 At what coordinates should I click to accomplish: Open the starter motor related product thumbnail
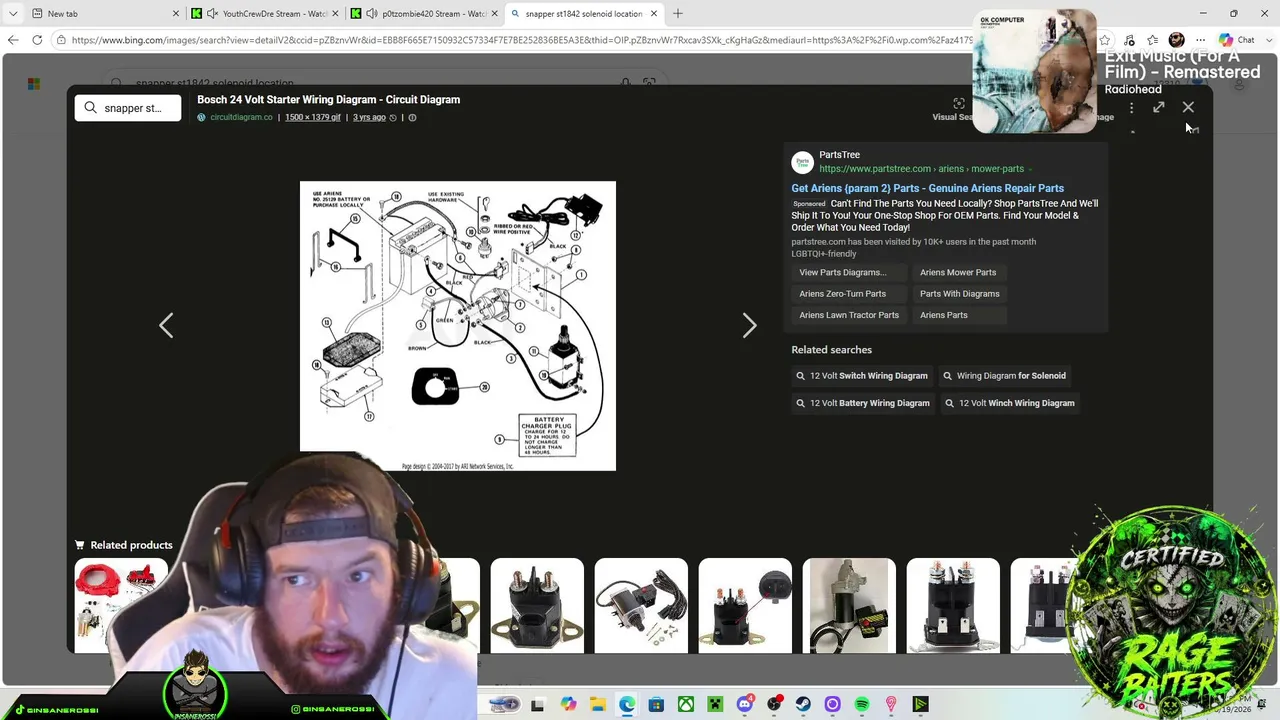tap(849, 605)
